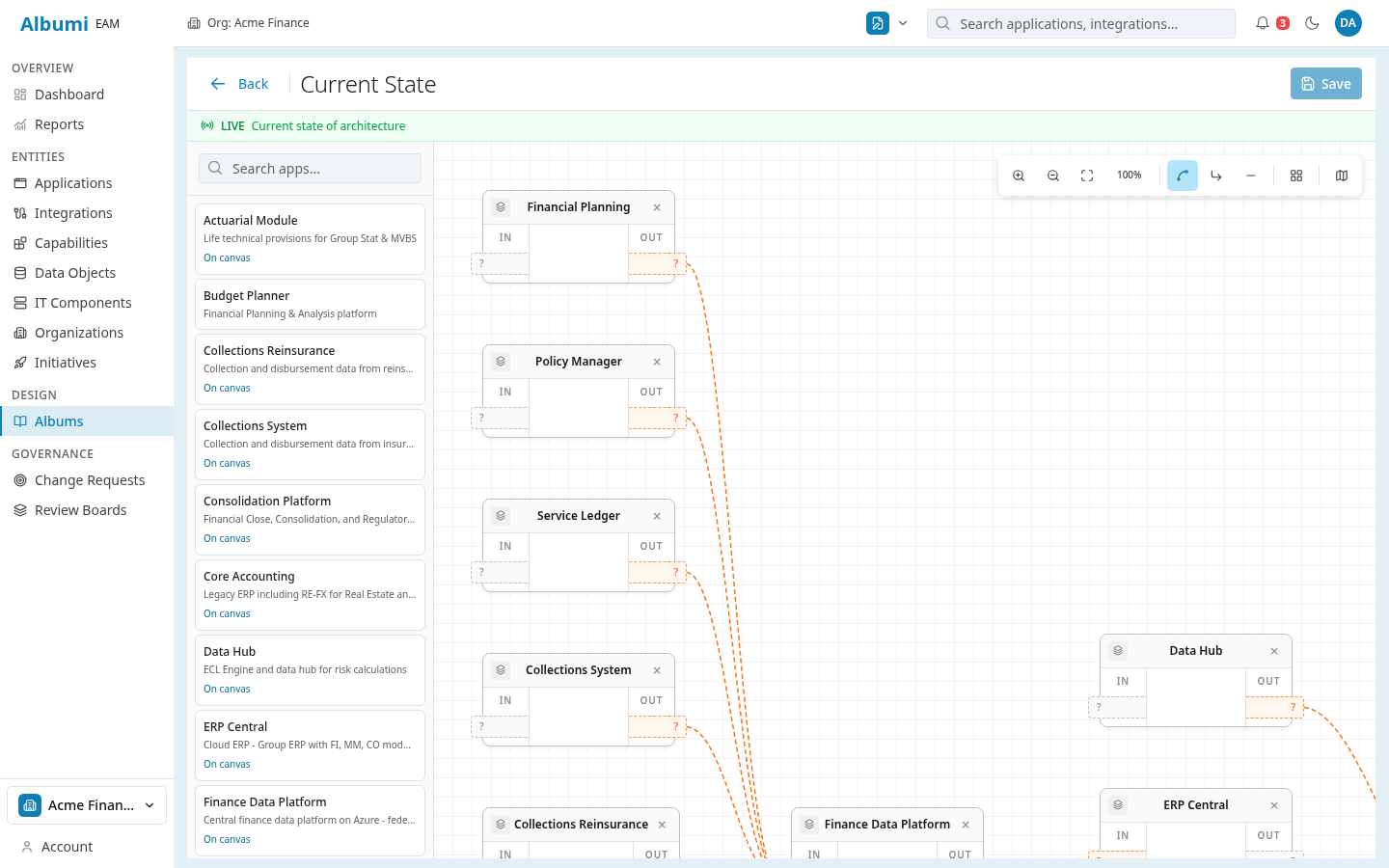Select the zoom out tool on canvas toolbar

1052,175
